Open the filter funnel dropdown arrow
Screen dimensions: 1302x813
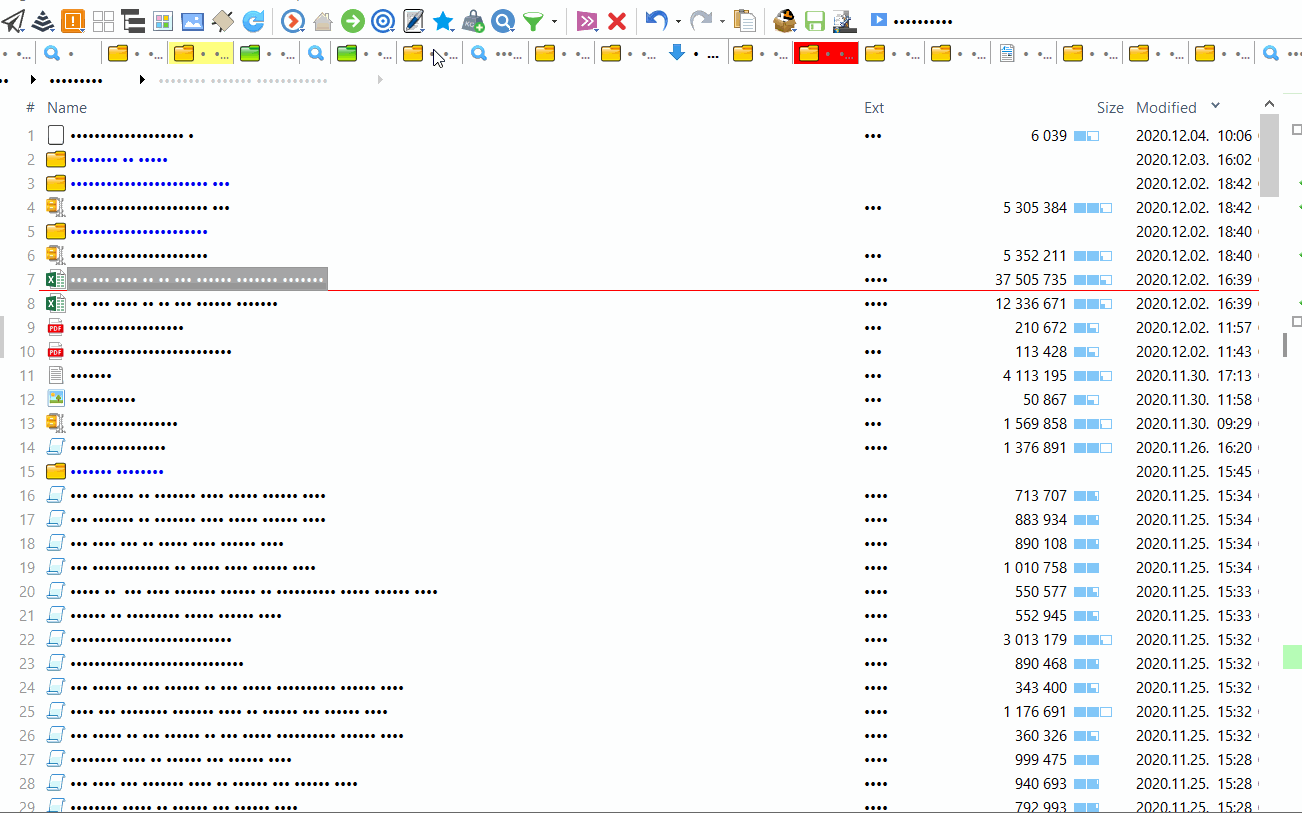click(x=556, y=23)
